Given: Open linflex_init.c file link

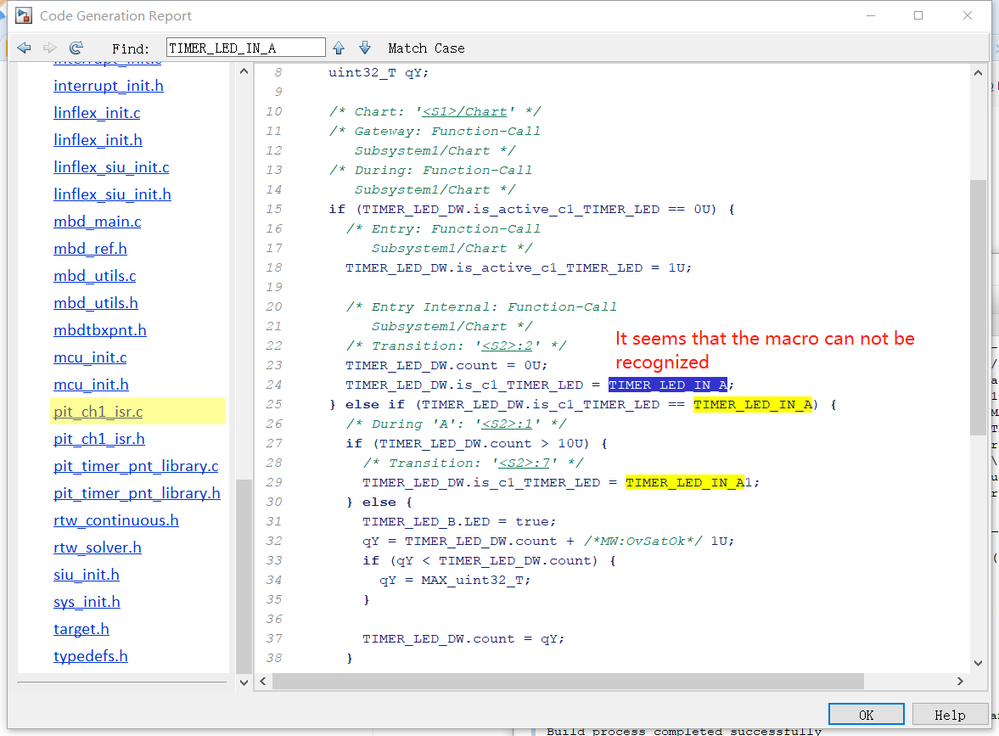Looking at the screenshot, I should (97, 113).
